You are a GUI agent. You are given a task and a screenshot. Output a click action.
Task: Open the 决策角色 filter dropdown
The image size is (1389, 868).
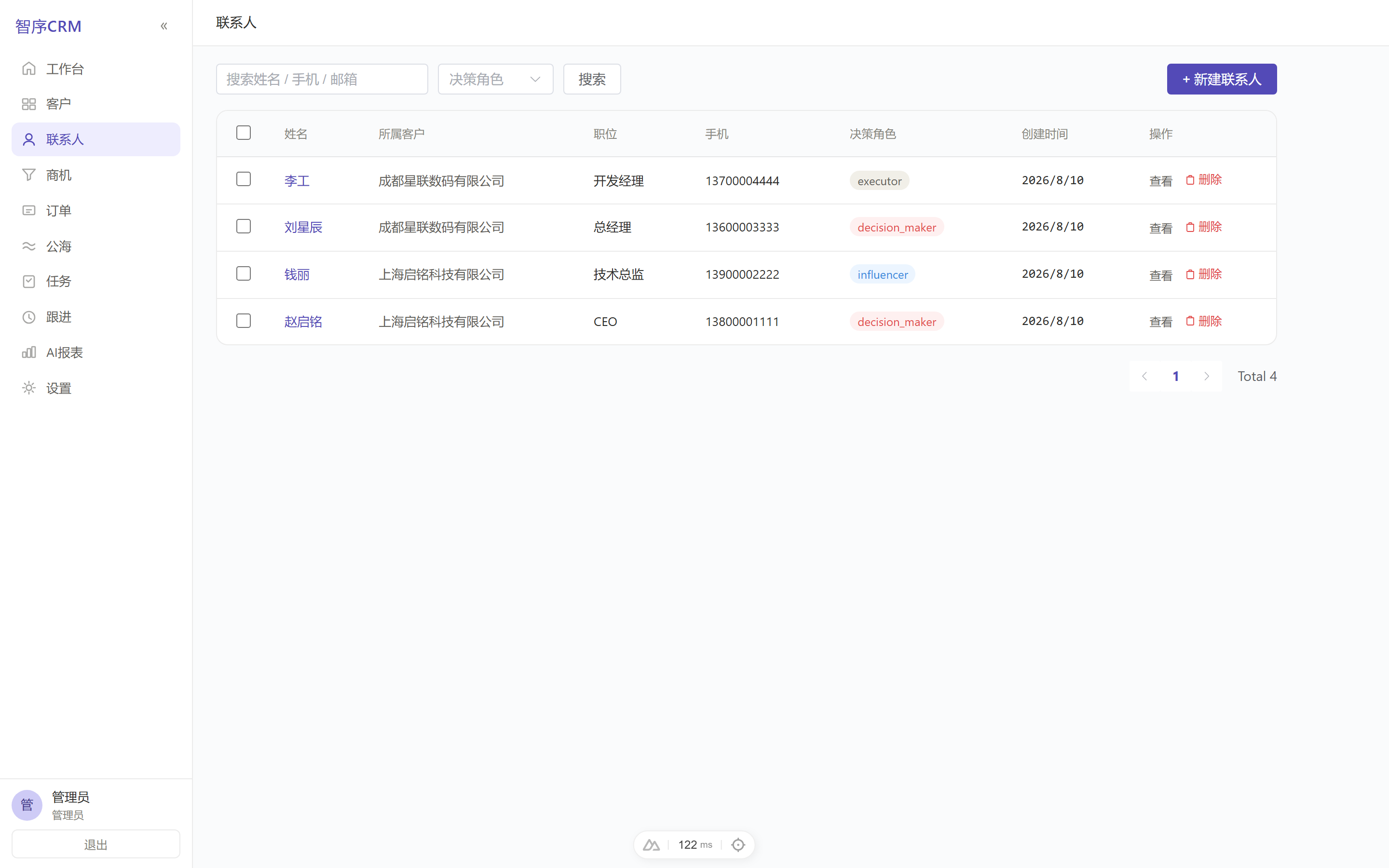495,79
